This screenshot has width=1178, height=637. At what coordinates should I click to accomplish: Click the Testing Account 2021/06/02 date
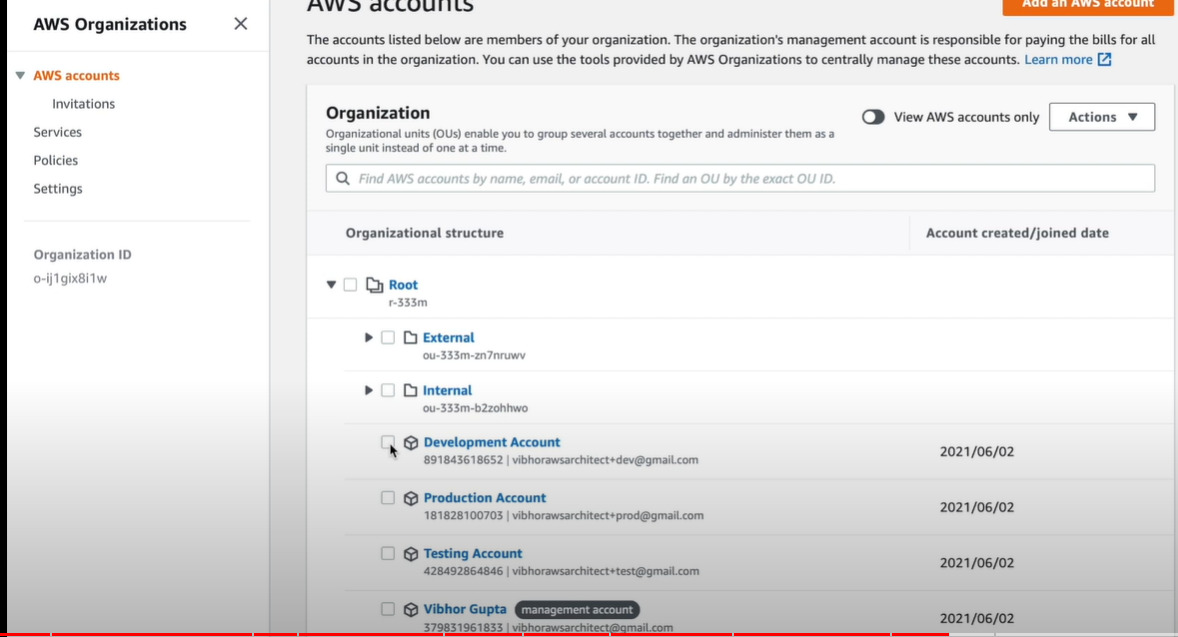(x=977, y=563)
